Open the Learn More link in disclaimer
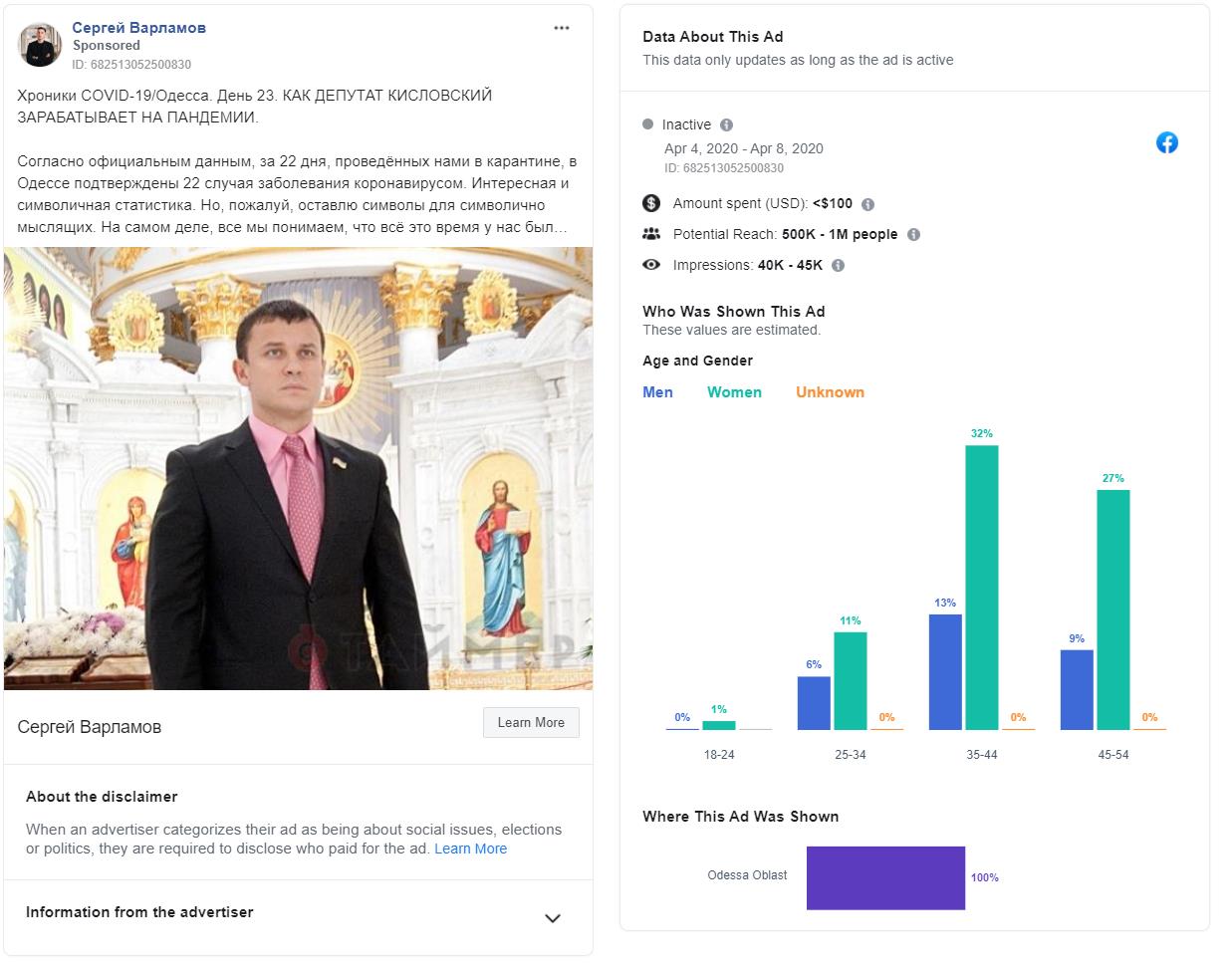This screenshot has height=971, width=1232. click(x=470, y=849)
